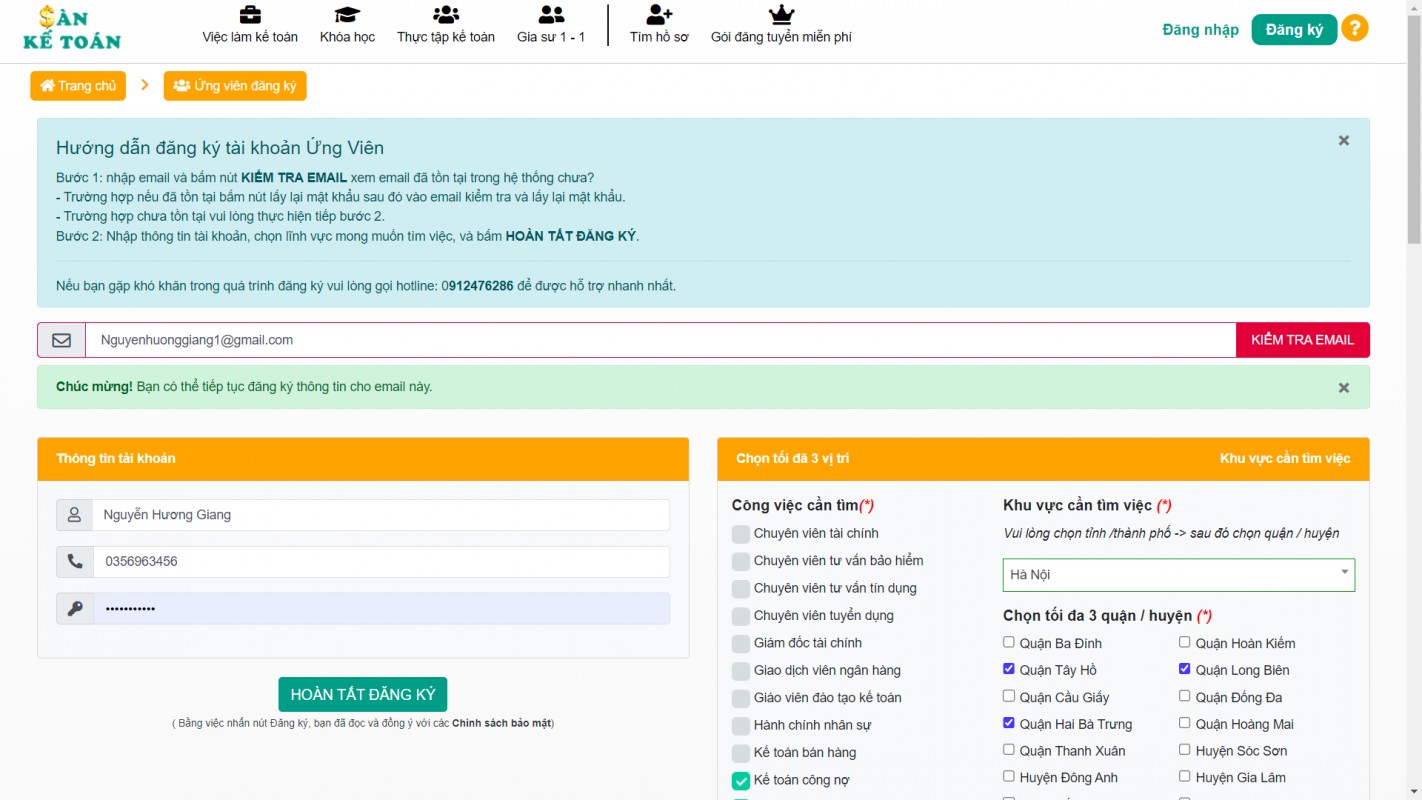1422x800 pixels.
Task: Open Thực tập kế toán group icon
Action: 446,15
